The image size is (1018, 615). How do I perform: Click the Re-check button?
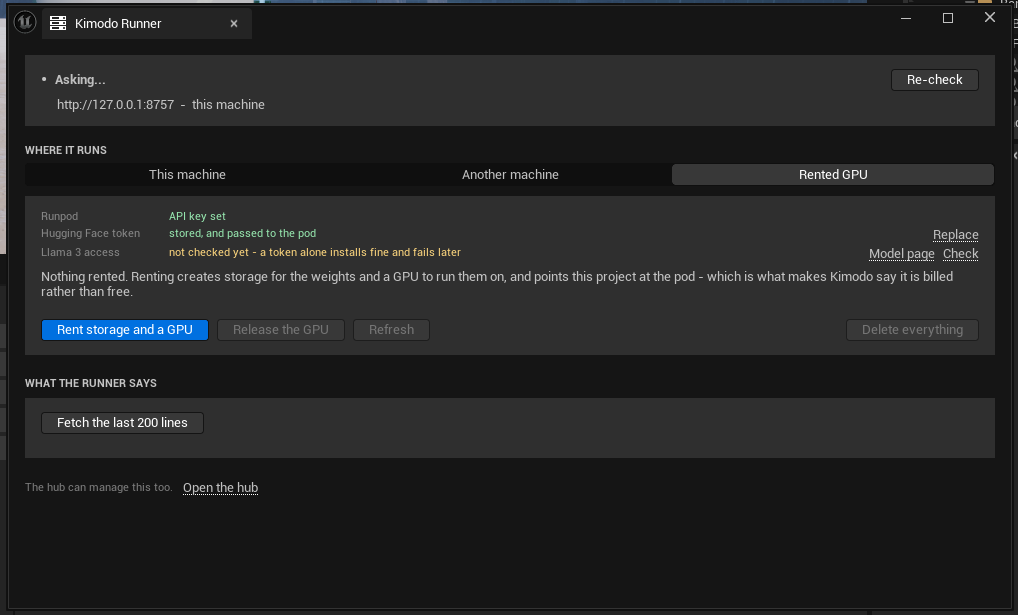(934, 80)
